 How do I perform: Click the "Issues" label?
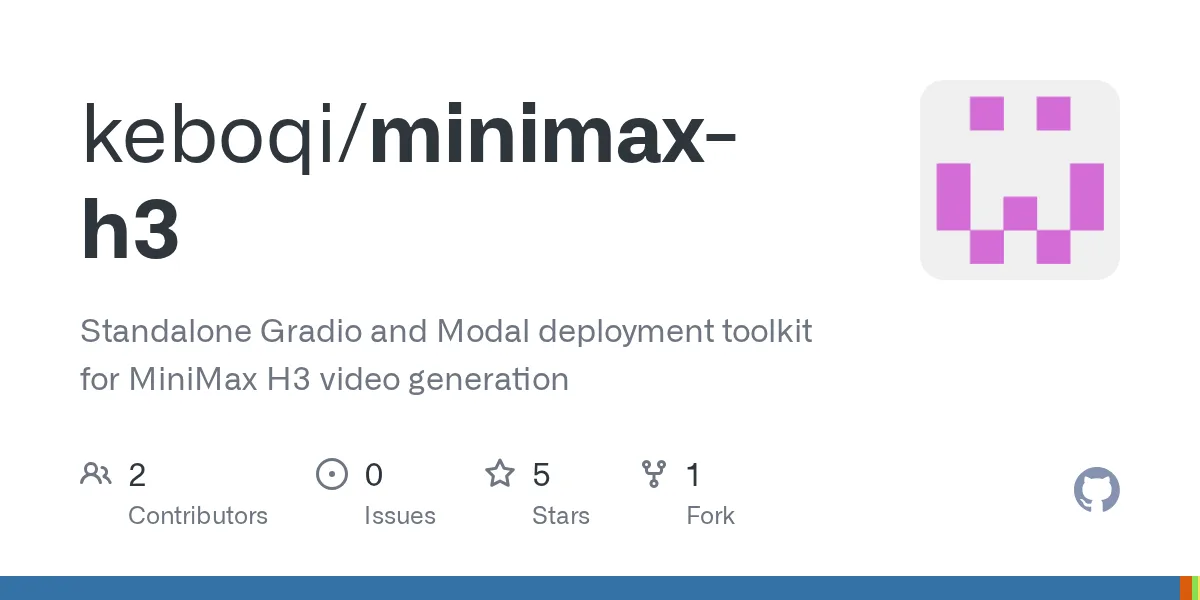400,516
